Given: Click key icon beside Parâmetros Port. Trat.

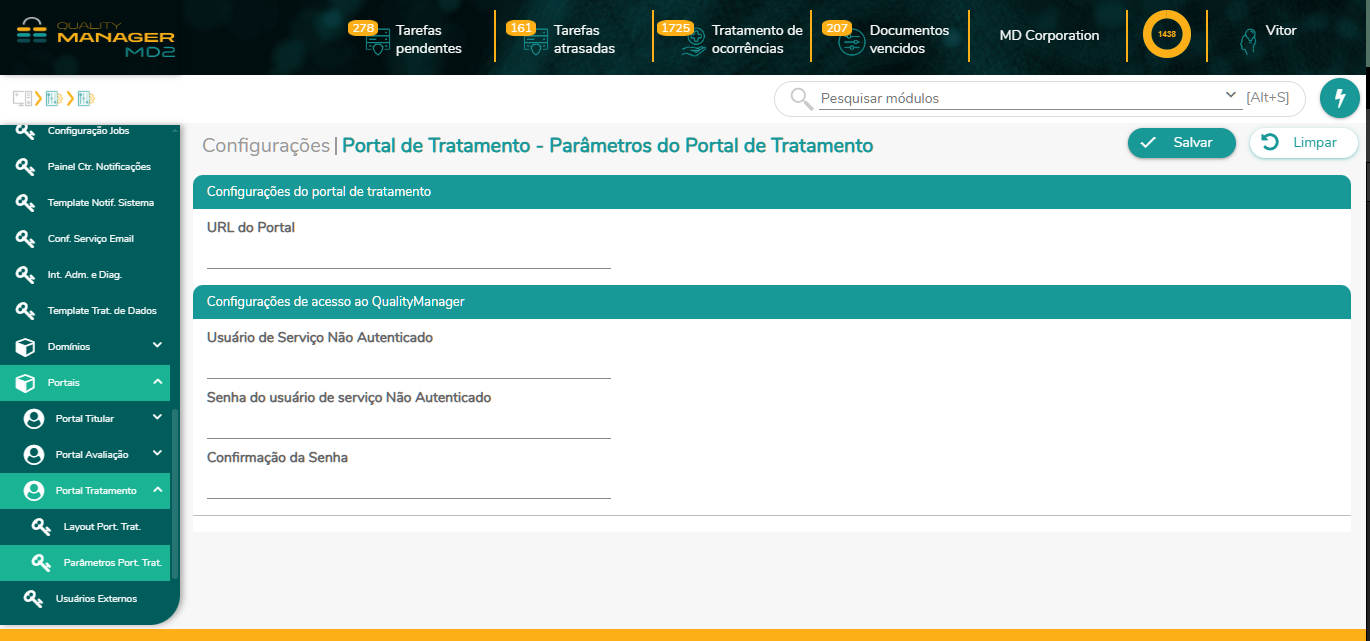Looking at the screenshot, I should pos(42,563).
